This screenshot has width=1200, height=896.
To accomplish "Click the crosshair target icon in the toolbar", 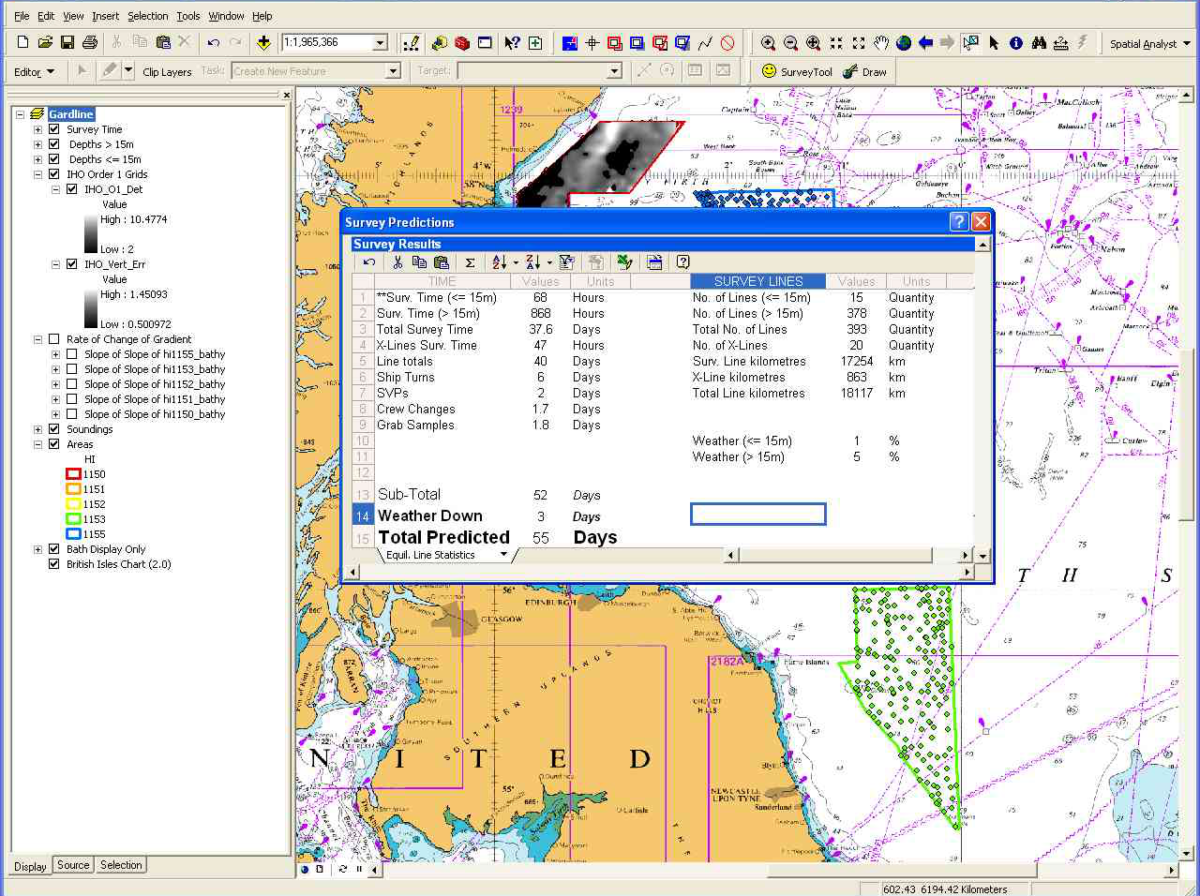I will point(591,43).
